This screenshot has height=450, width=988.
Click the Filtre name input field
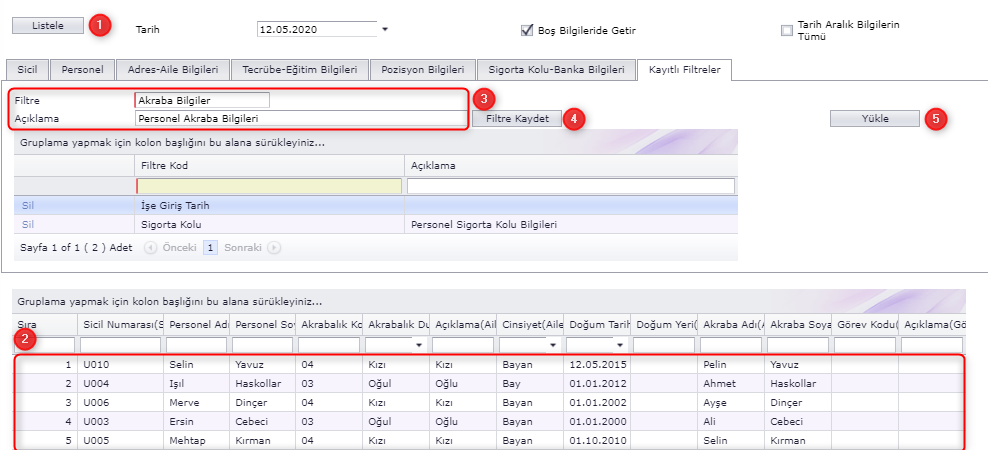(202, 100)
